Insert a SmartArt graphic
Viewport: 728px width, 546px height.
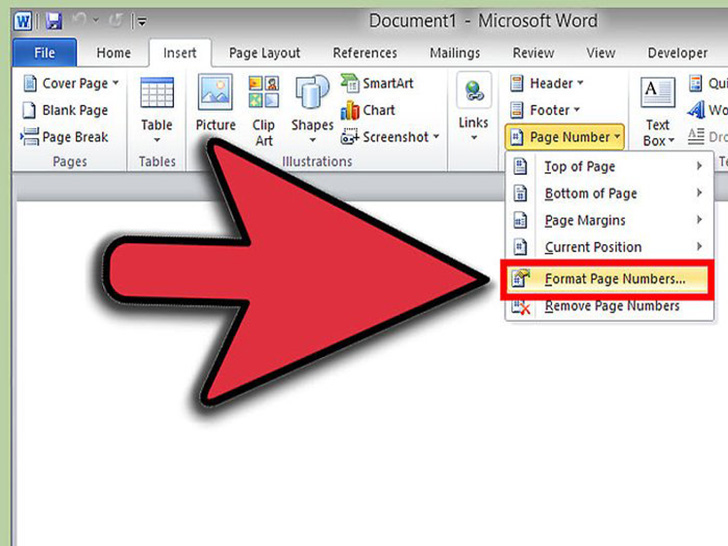pos(377,84)
